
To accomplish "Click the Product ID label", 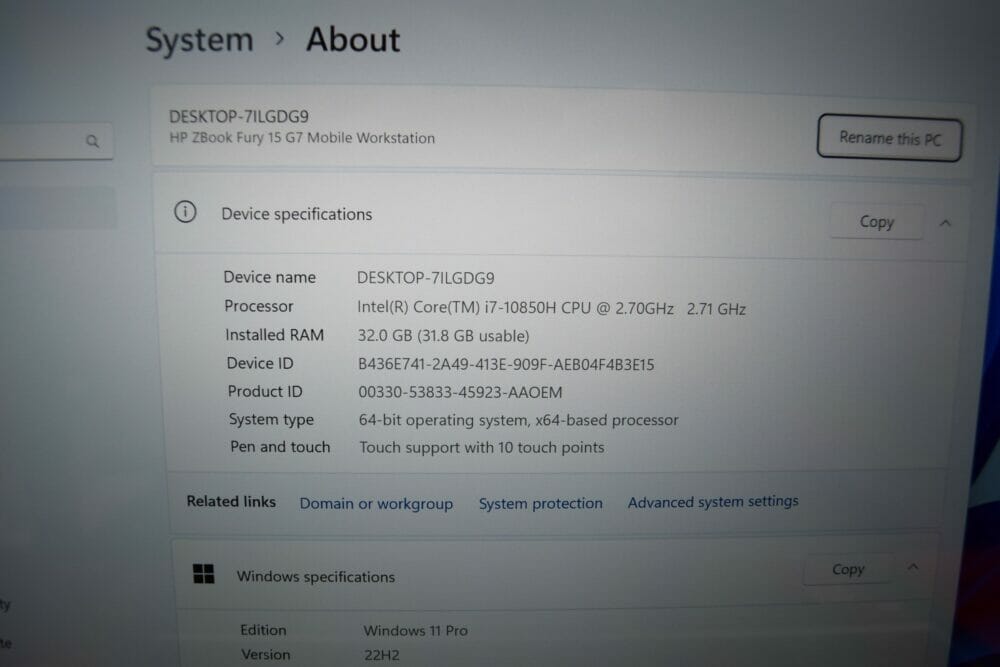I will click(x=265, y=391).
